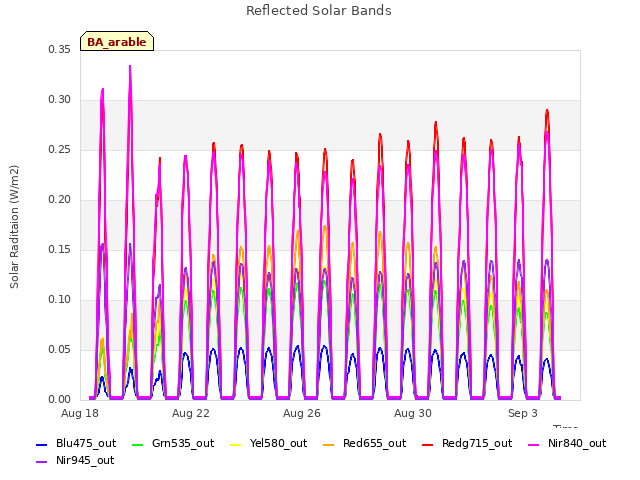Screen dimensions: 640x480
Task: Click the Yel580_out legend label
Action: click(278, 443)
